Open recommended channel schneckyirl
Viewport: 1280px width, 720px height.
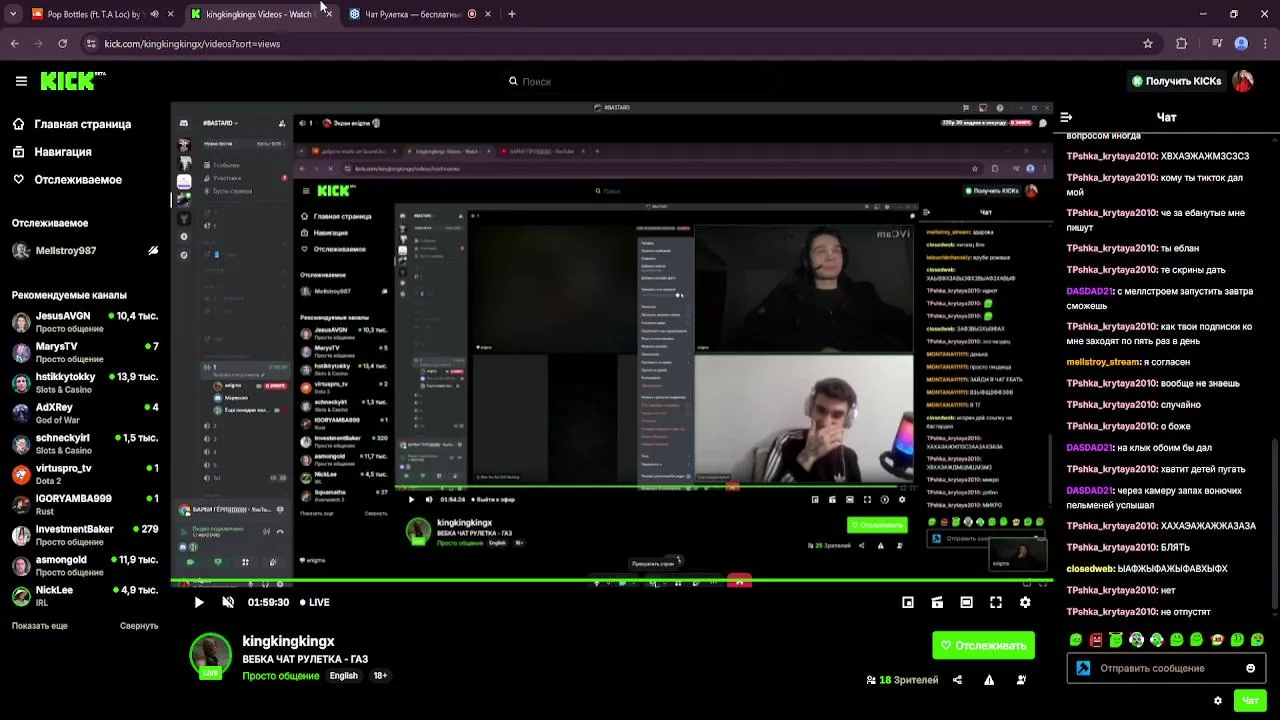pos(85,444)
